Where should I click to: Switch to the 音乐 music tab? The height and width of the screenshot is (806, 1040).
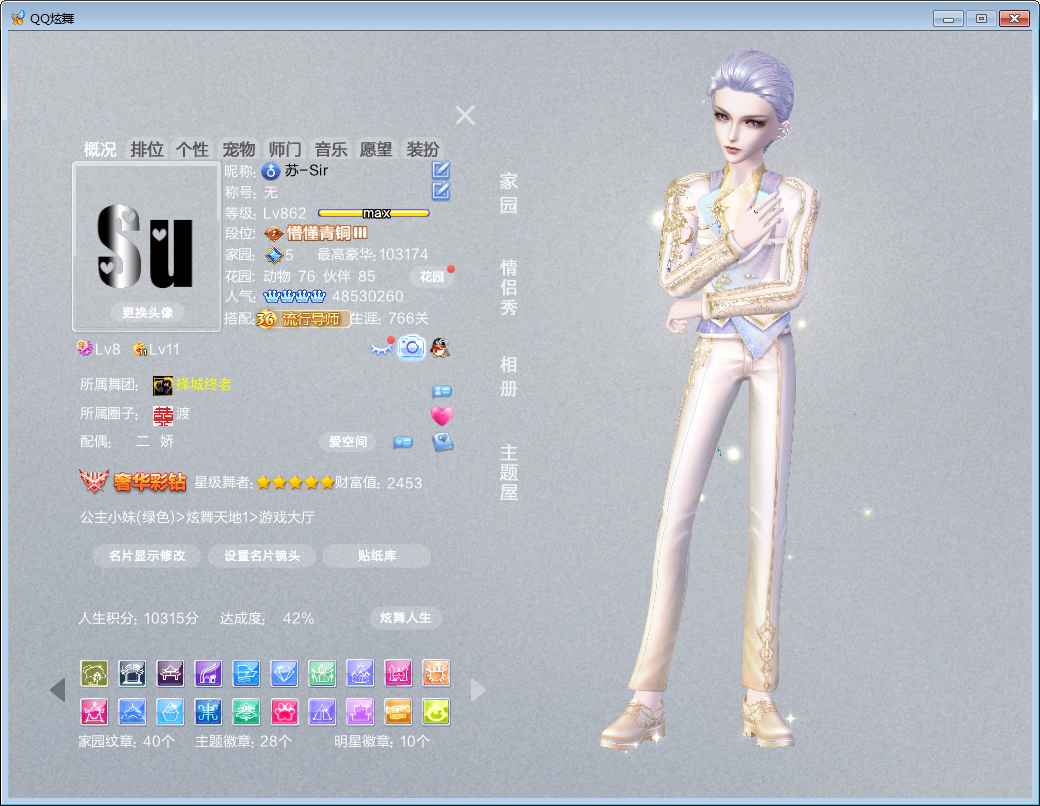pyautogui.click(x=331, y=149)
